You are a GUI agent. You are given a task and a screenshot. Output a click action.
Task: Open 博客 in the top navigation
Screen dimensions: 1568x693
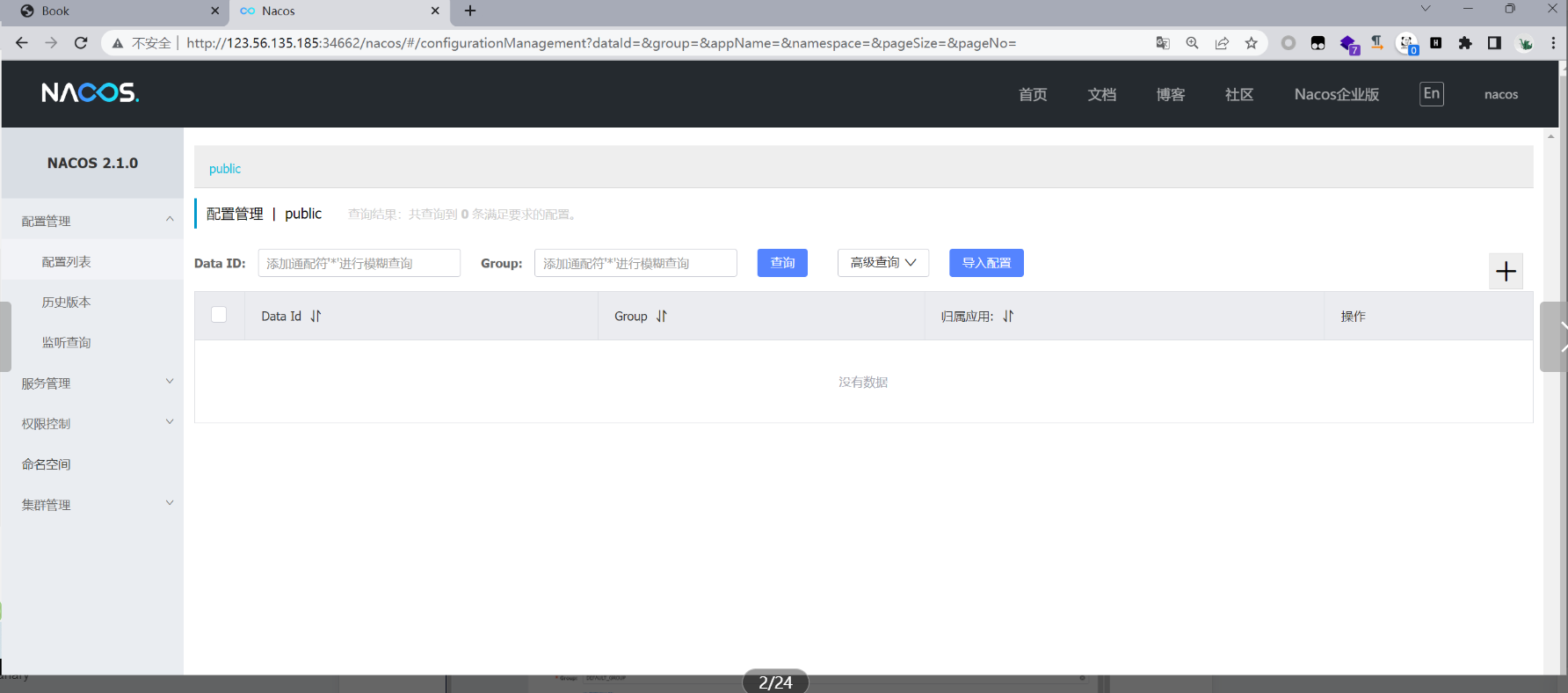[1170, 94]
